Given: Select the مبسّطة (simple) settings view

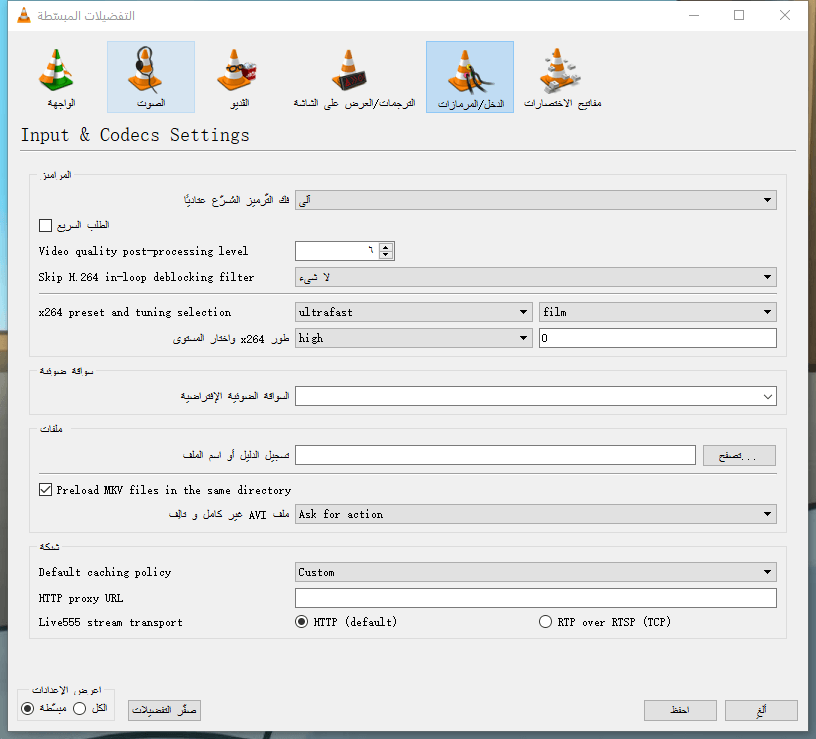Looking at the screenshot, I should (28, 708).
